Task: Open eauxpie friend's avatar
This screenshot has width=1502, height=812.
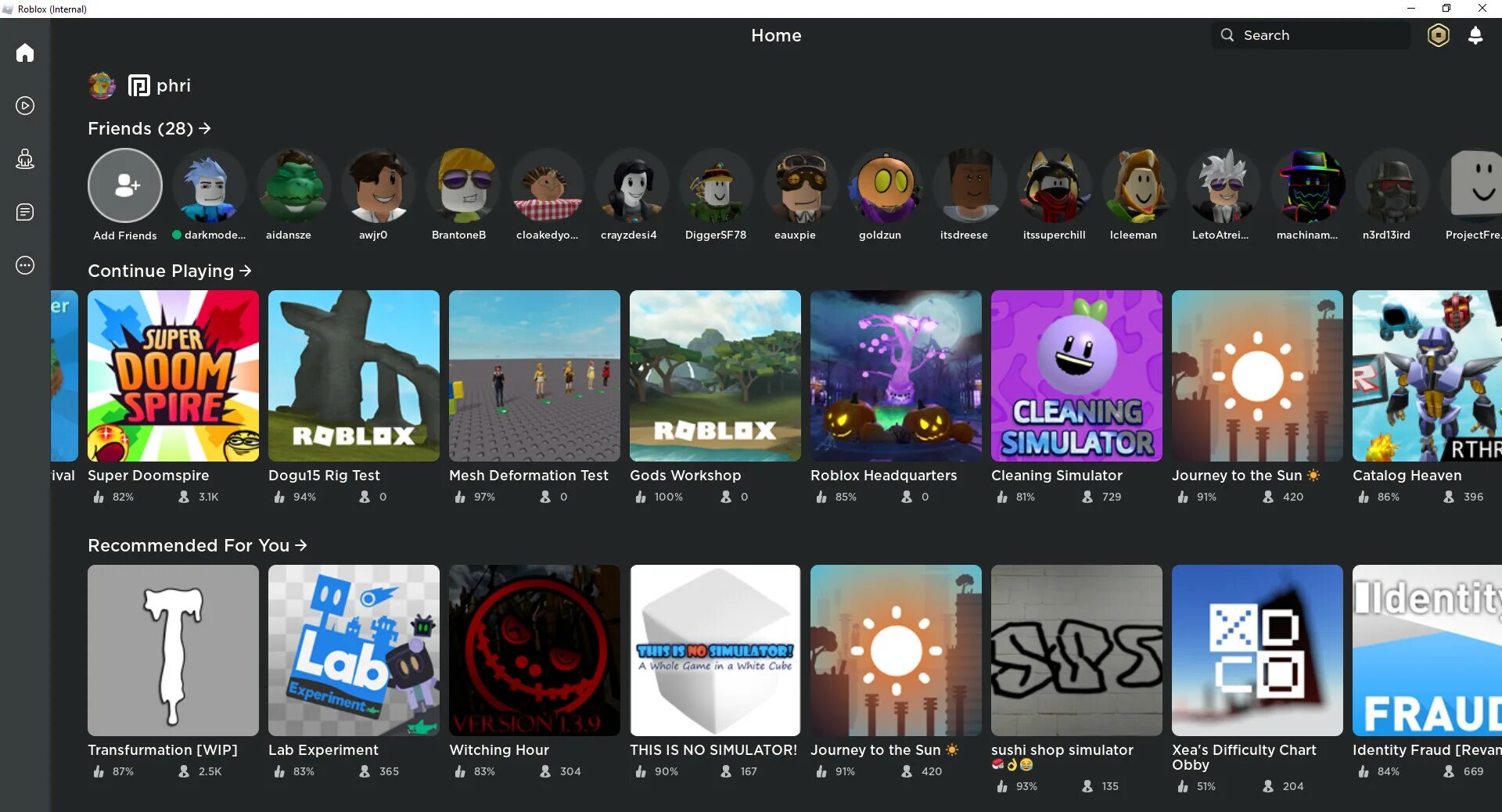Action: (801, 185)
